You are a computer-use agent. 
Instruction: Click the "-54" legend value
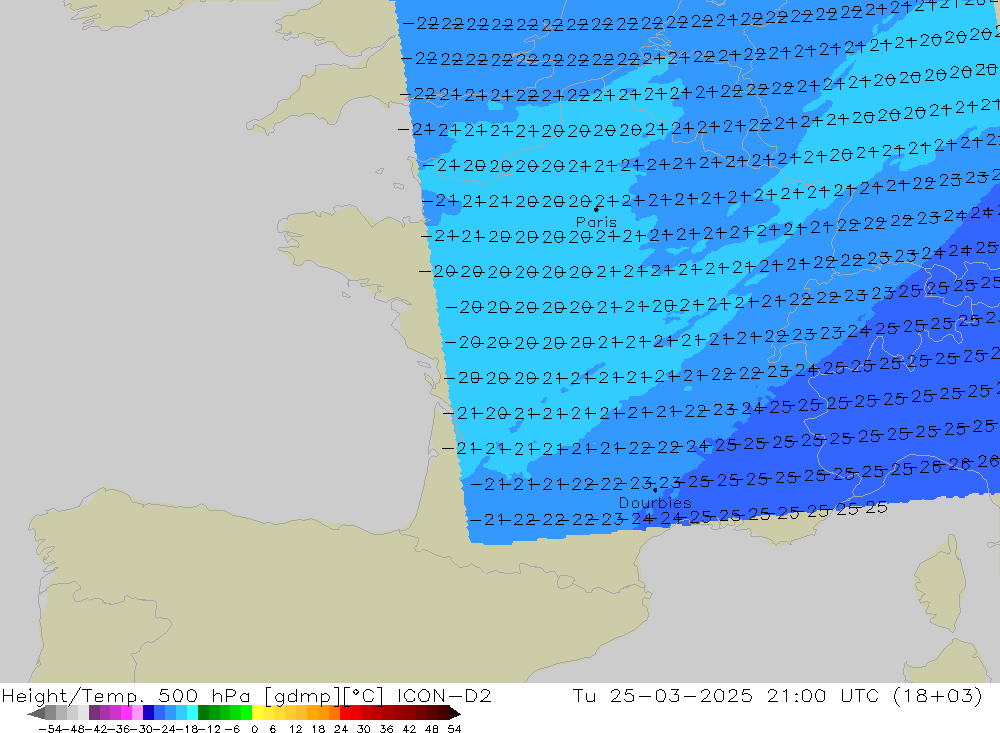(48, 729)
